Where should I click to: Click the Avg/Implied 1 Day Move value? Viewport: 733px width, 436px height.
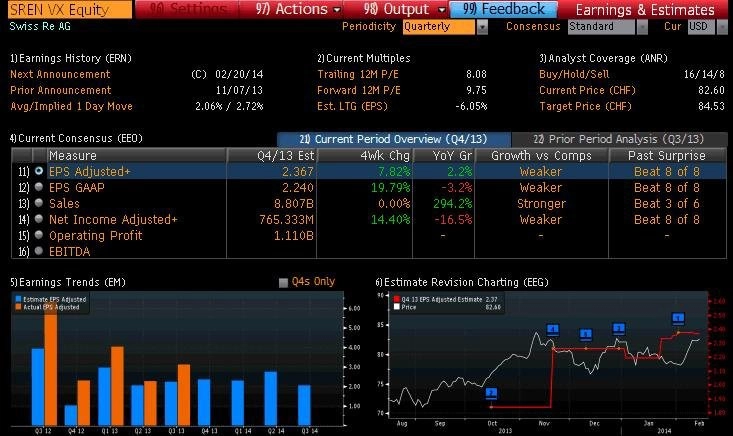coord(230,107)
